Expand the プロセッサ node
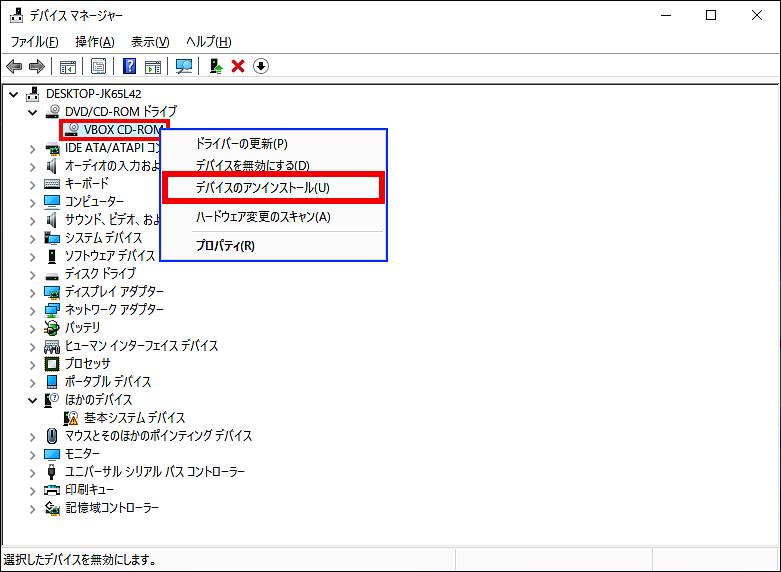Screen dimensions: 781x572 pyautogui.click(x=32, y=365)
